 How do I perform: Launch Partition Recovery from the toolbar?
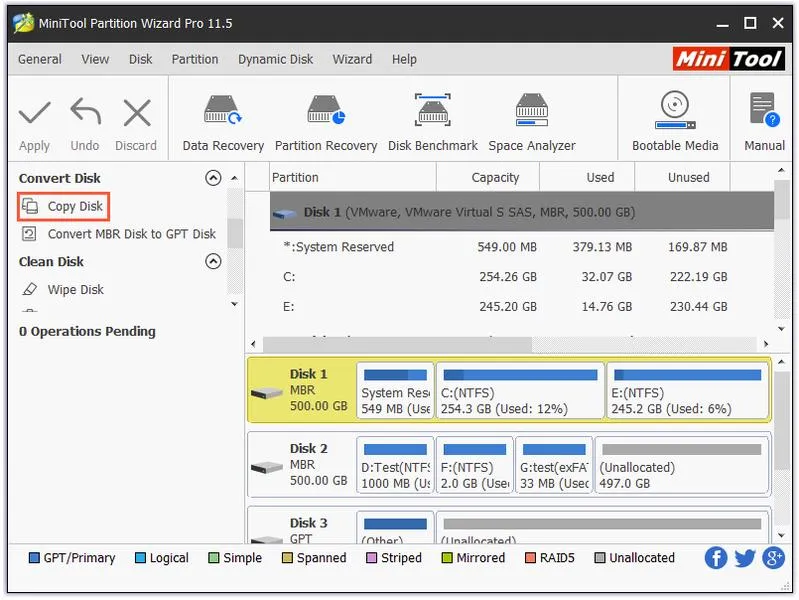326,123
